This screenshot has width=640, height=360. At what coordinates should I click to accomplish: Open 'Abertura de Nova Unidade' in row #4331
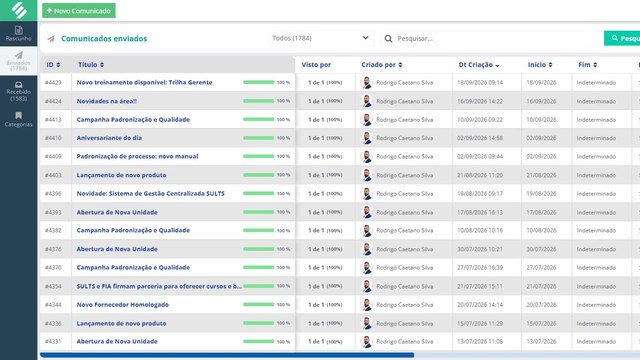[x=117, y=341]
